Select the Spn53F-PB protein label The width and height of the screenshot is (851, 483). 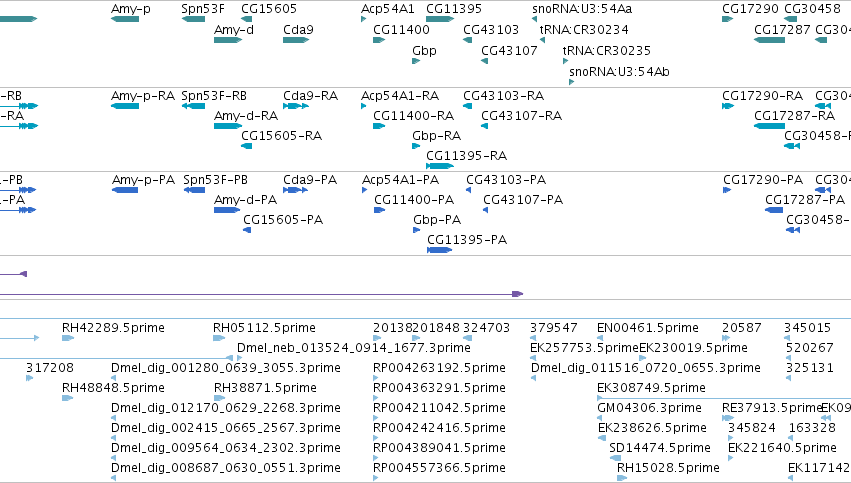[x=215, y=180]
